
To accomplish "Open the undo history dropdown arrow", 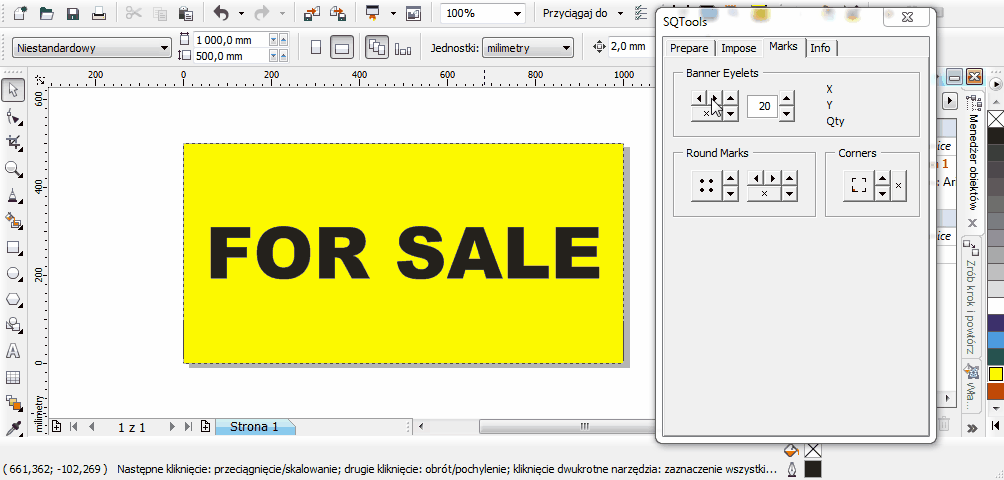I will tap(241, 13).
